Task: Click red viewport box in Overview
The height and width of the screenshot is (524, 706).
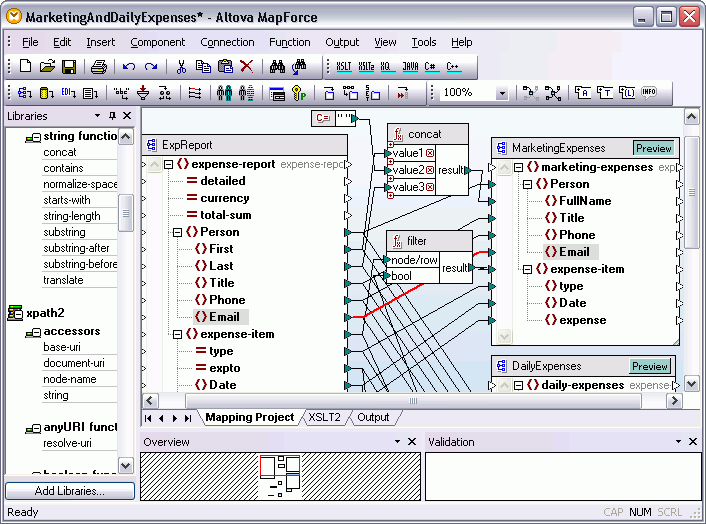Action: 280,465
